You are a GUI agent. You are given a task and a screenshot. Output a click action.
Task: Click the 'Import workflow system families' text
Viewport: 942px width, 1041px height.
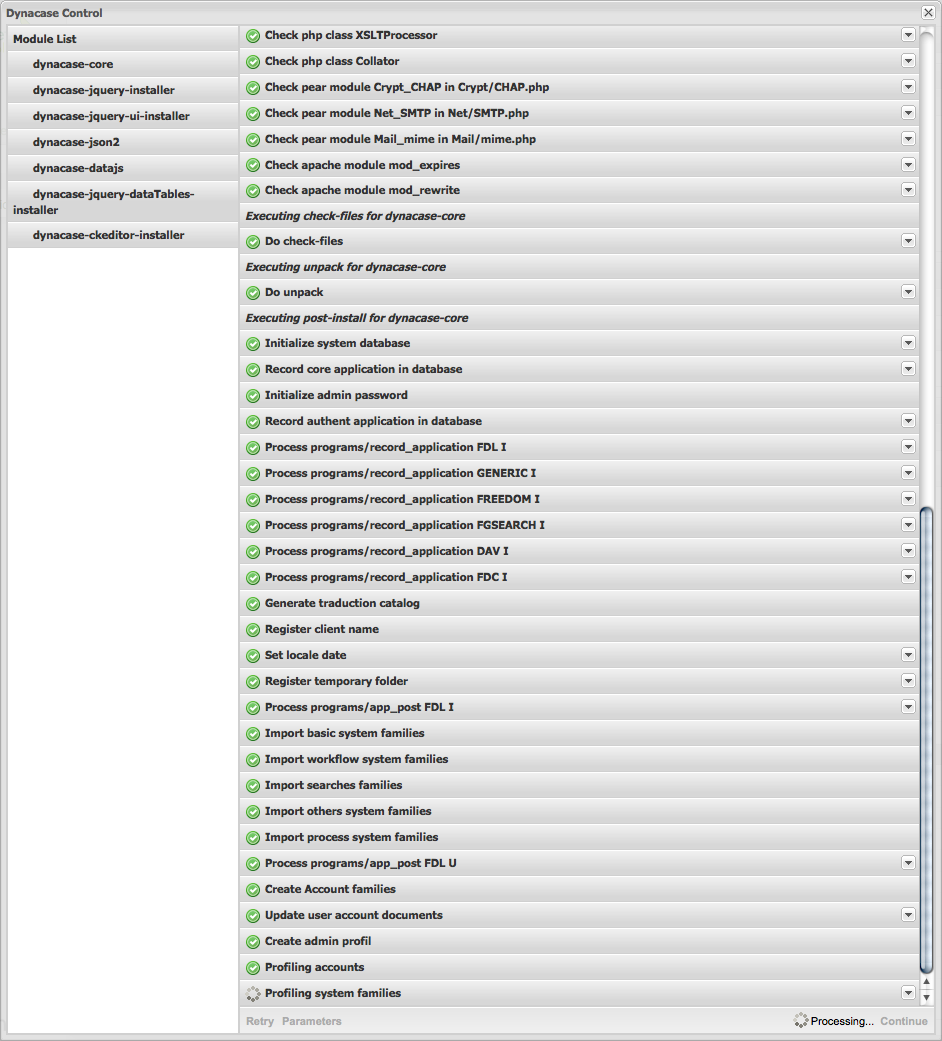(356, 759)
